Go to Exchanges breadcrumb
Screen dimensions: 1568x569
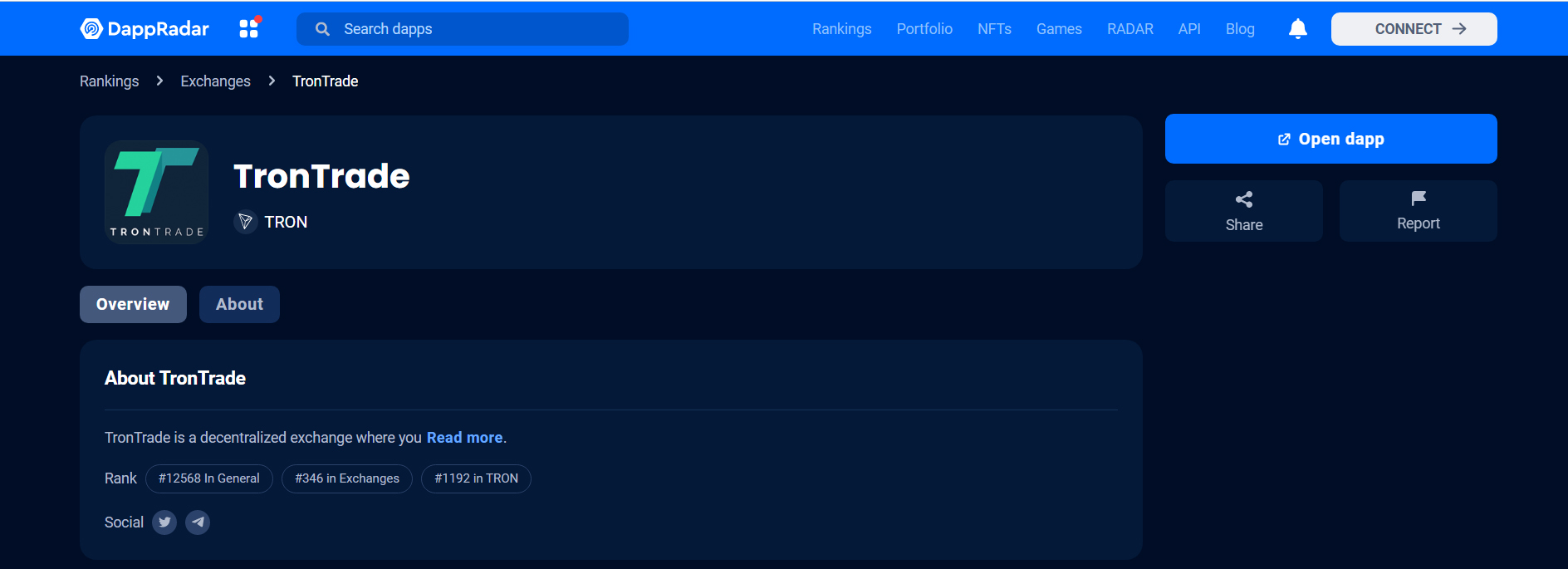216,81
